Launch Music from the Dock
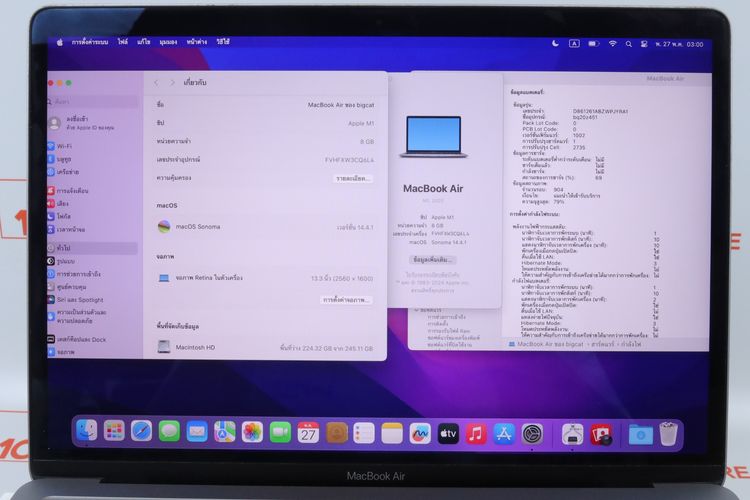The width and height of the screenshot is (750, 500). coord(476,434)
